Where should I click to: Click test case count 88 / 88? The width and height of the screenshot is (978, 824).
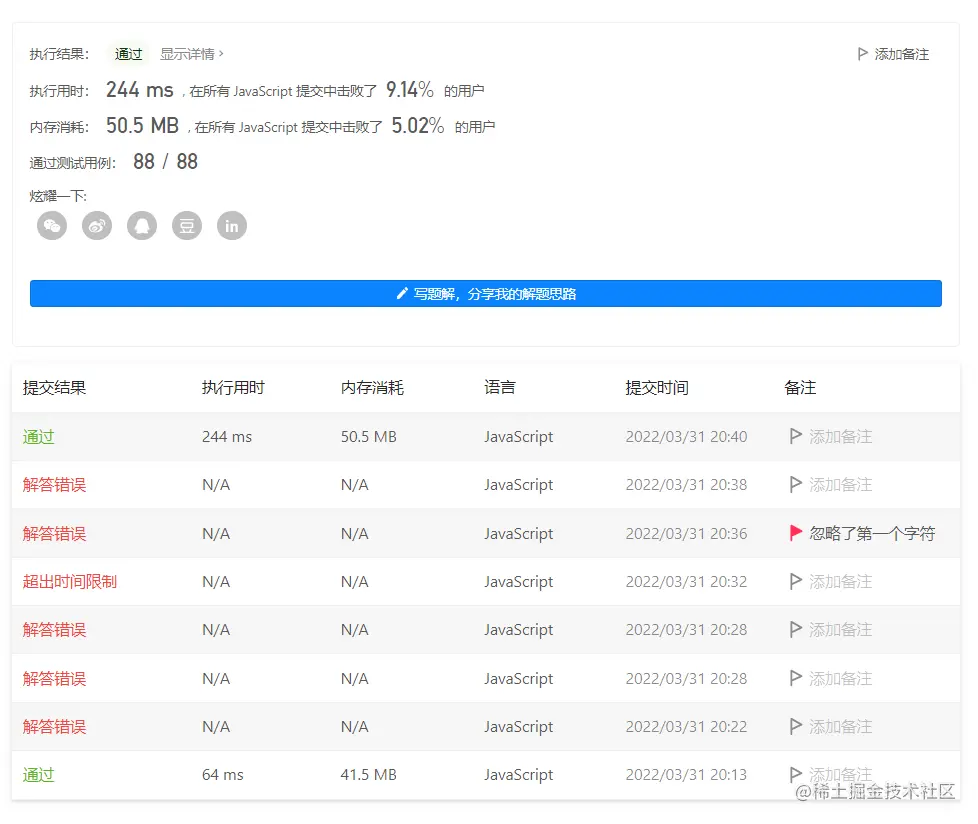point(165,162)
